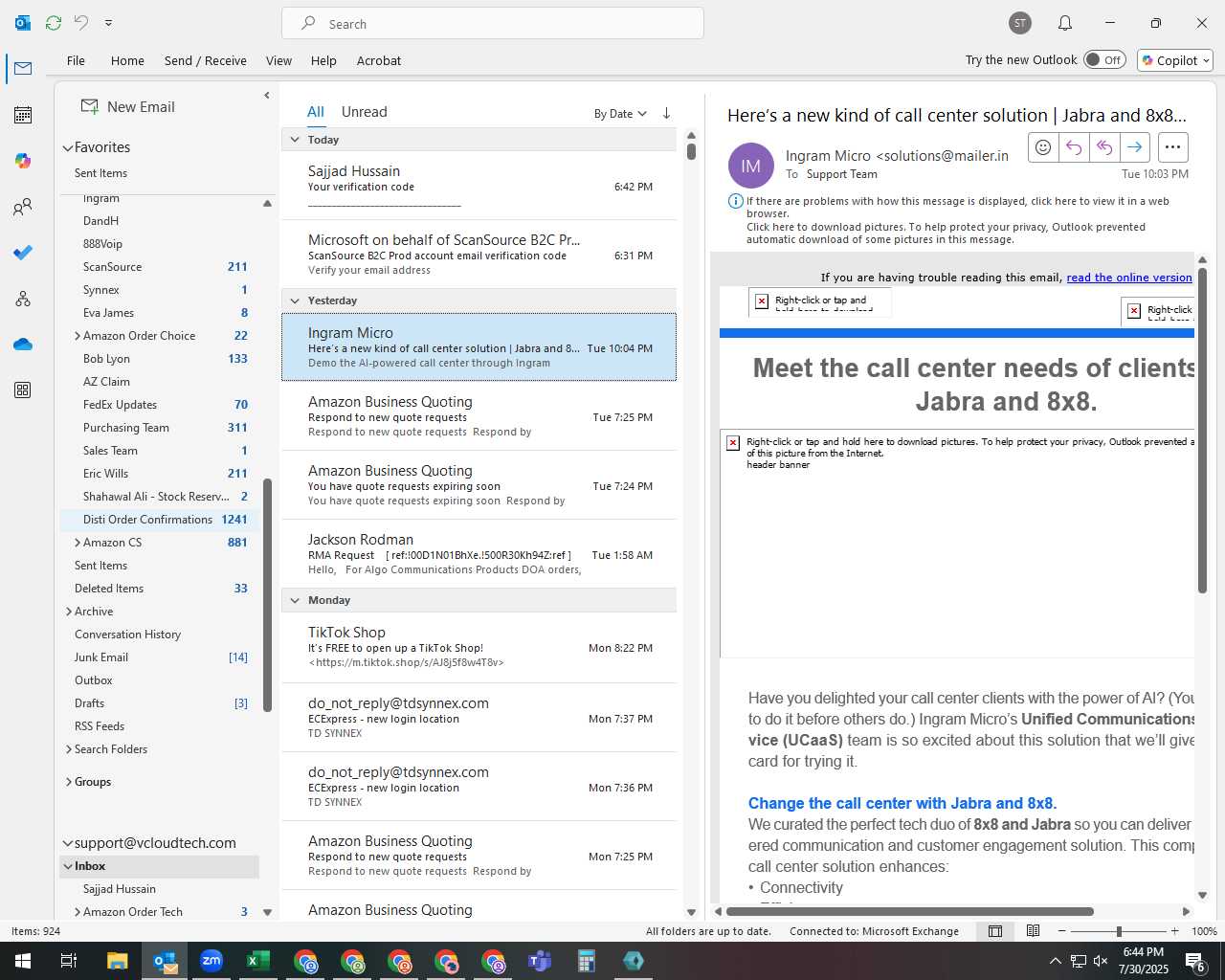Show All messages tab
The image size is (1225, 980).
pos(316,112)
